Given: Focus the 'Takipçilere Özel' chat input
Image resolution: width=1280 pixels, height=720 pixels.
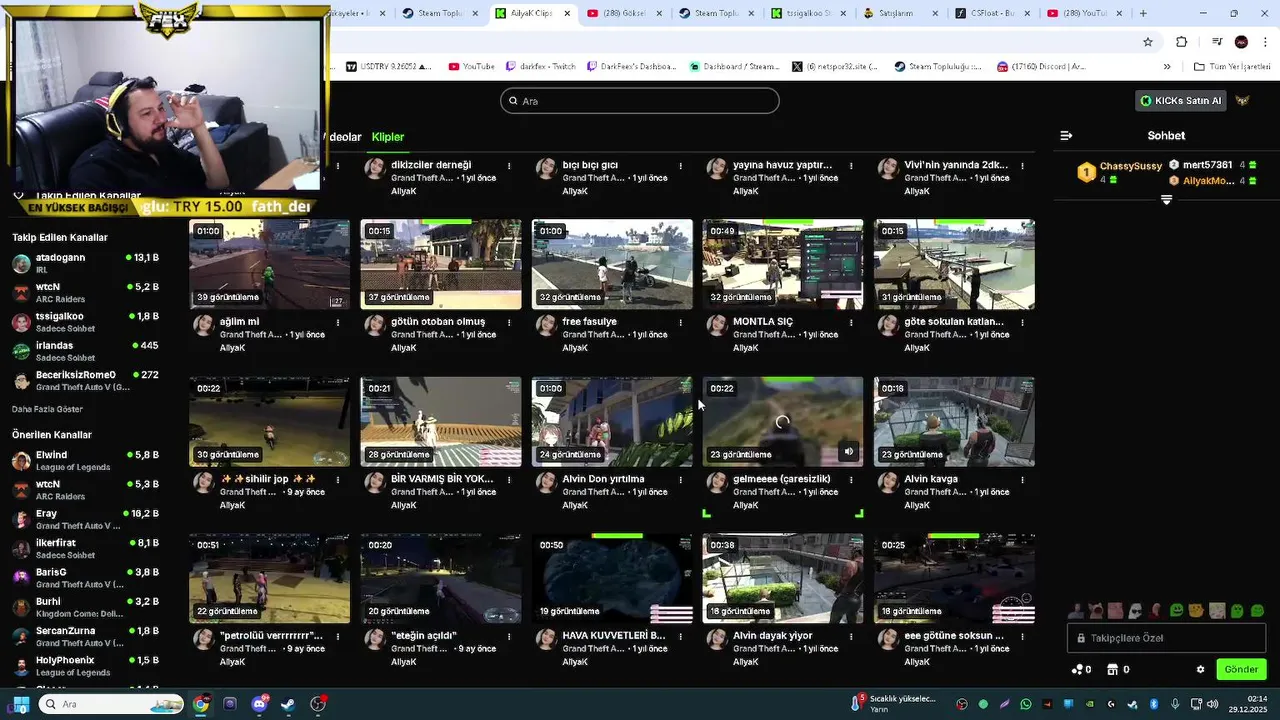Looking at the screenshot, I should coord(1166,638).
